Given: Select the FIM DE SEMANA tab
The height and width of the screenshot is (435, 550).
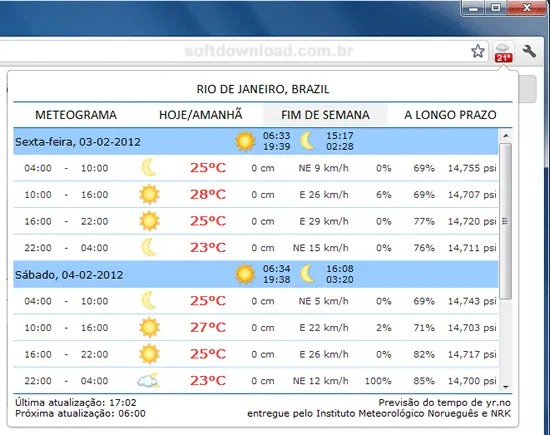Looking at the screenshot, I should (325, 115).
